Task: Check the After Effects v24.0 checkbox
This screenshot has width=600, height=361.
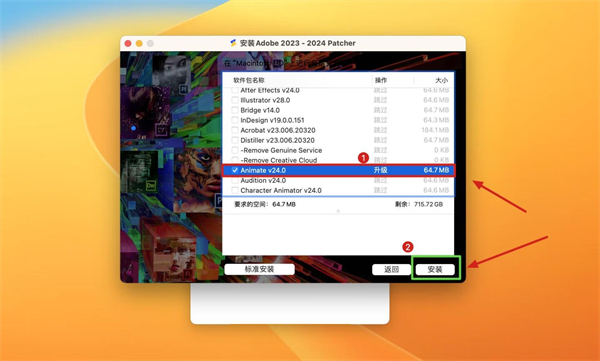Action: pyautogui.click(x=235, y=90)
